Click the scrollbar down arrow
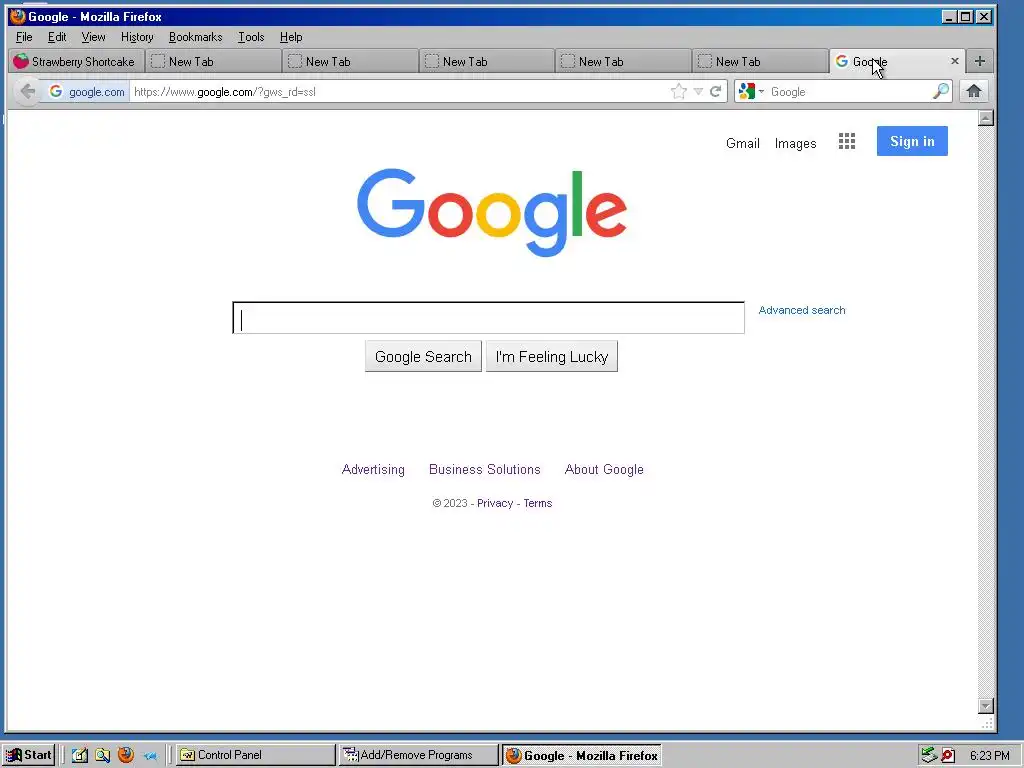The width and height of the screenshot is (1024, 768). [x=985, y=706]
